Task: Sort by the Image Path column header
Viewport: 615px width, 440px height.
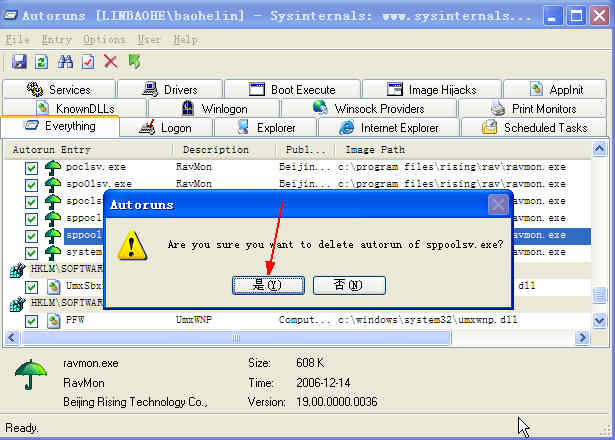Action: 463,150
